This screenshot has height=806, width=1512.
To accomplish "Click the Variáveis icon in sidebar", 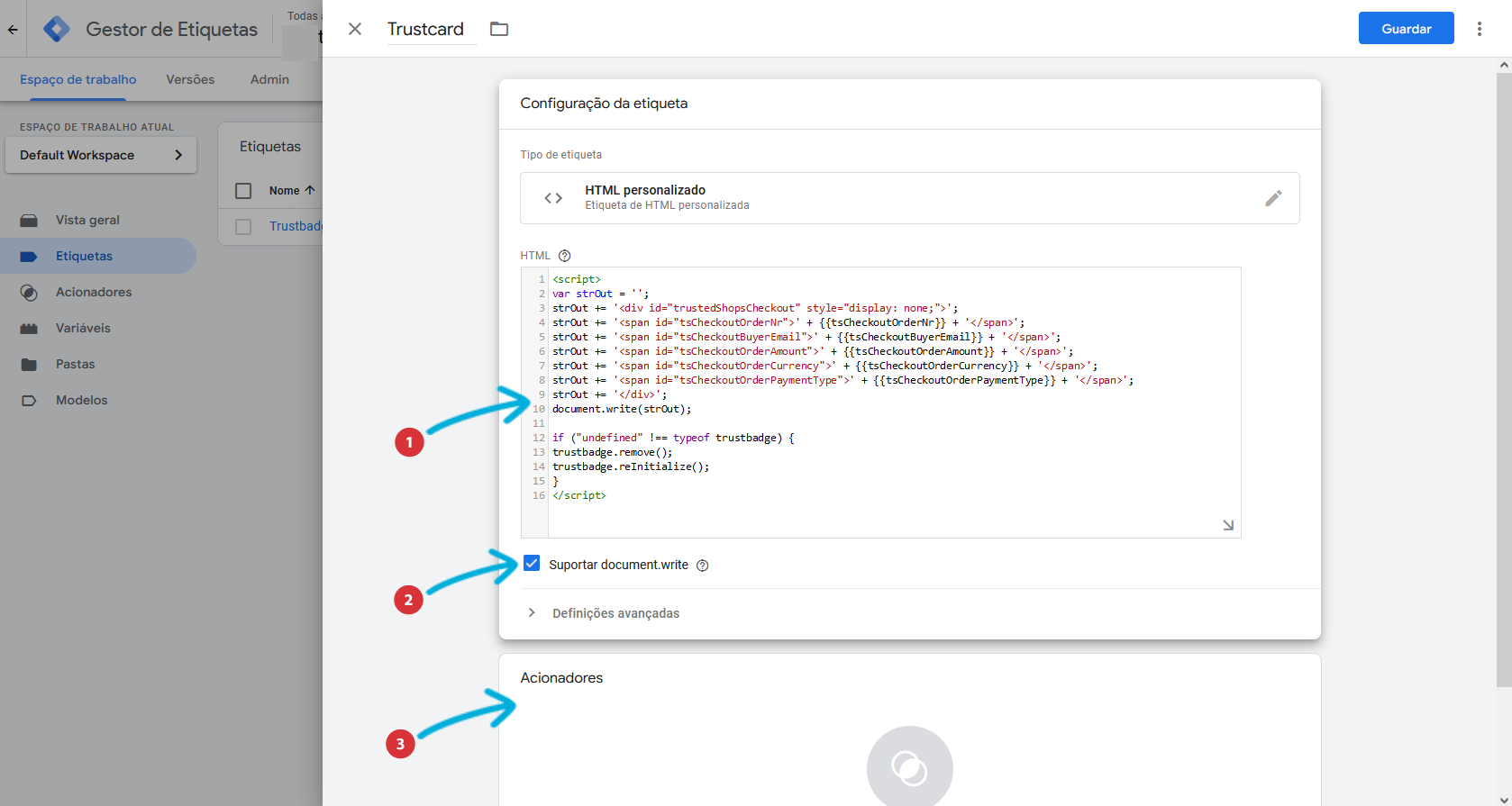I will pyautogui.click(x=29, y=329).
